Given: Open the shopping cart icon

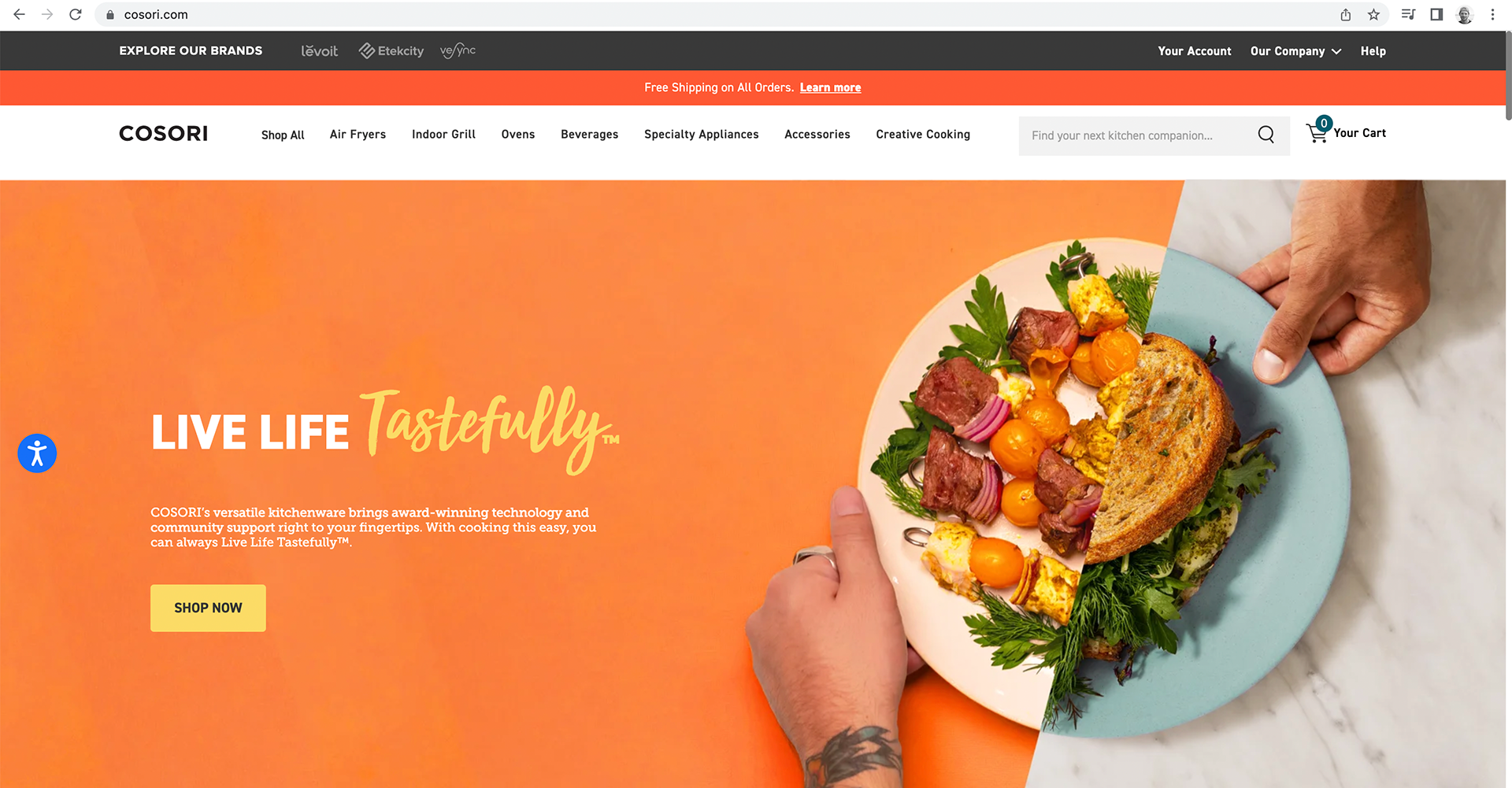Looking at the screenshot, I should point(1317,131).
